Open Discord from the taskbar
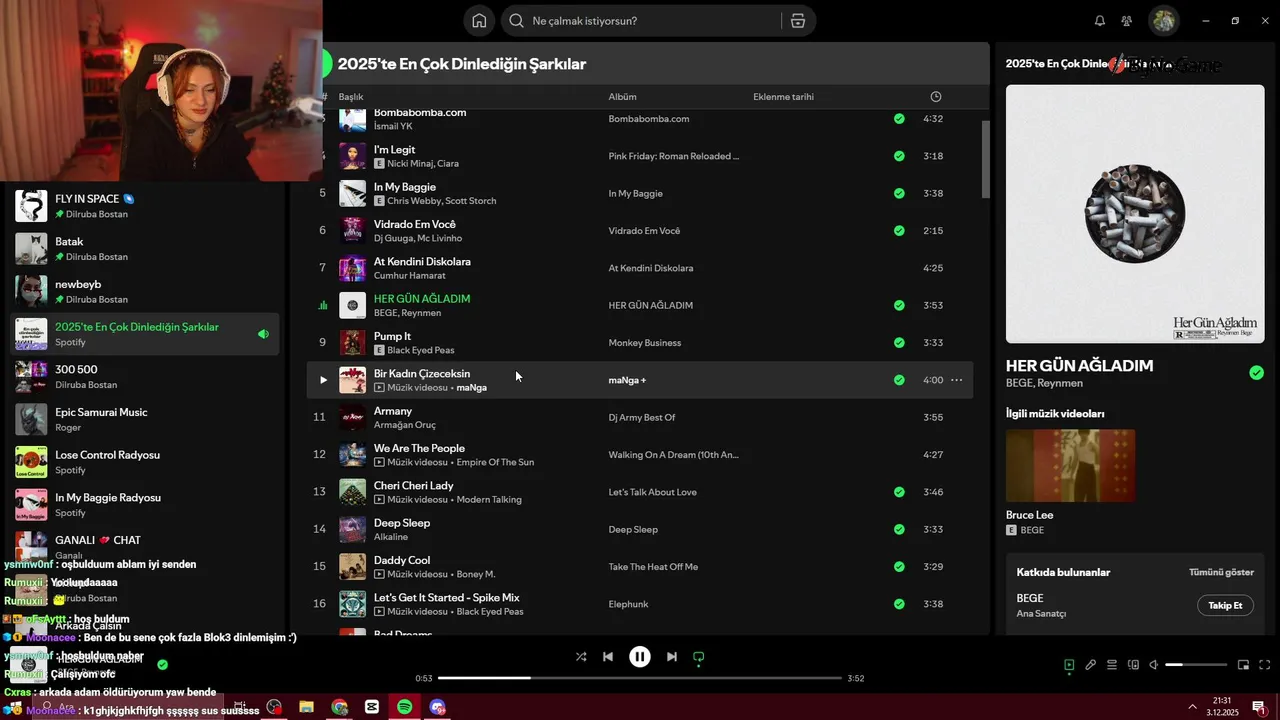 tap(437, 707)
